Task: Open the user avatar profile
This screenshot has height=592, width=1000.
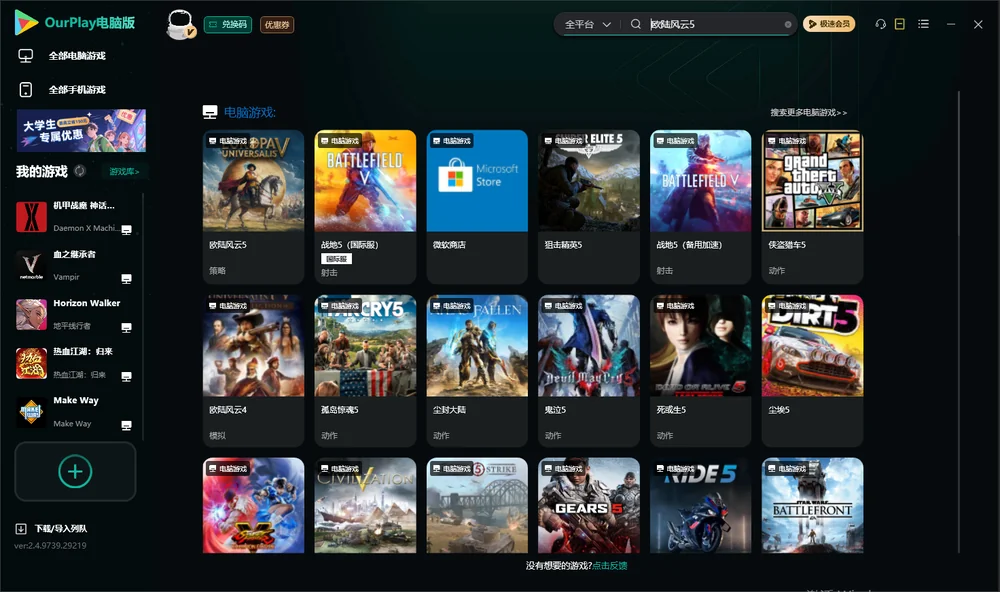Action: pyautogui.click(x=180, y=24)
